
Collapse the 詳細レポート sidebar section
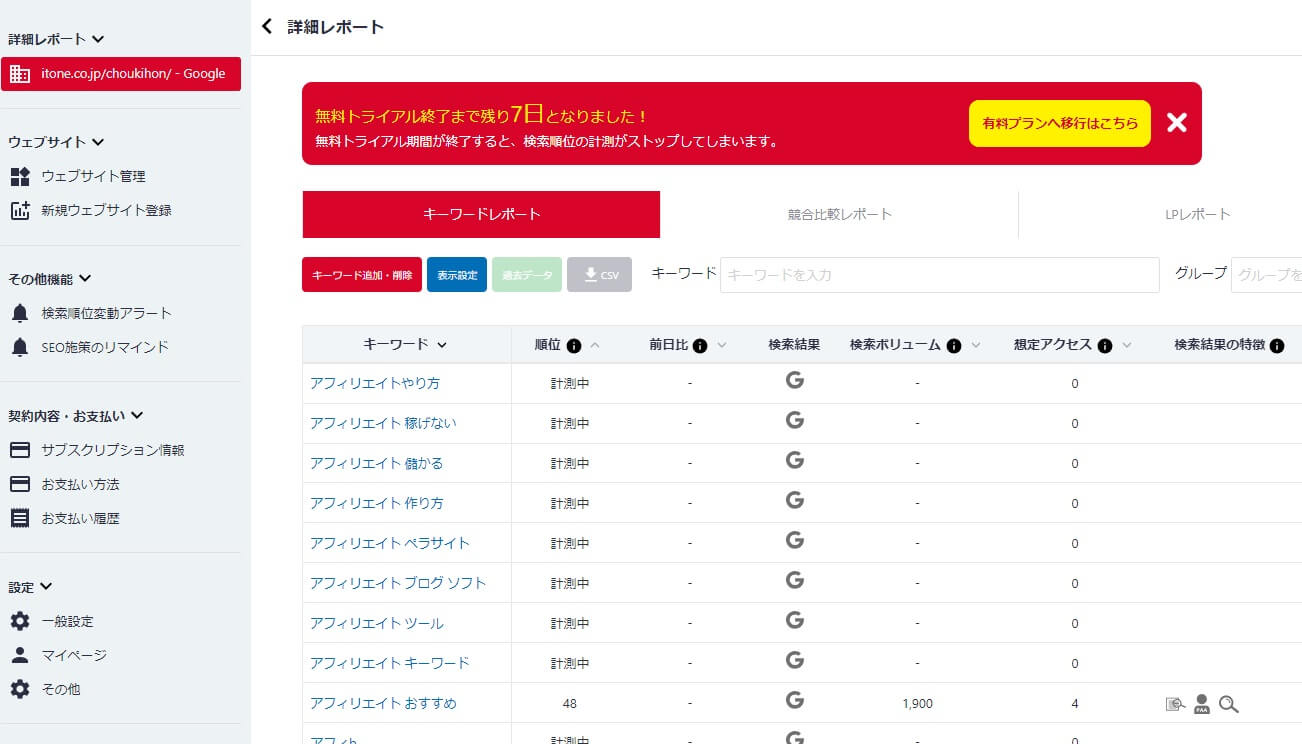tap(98, 40)
